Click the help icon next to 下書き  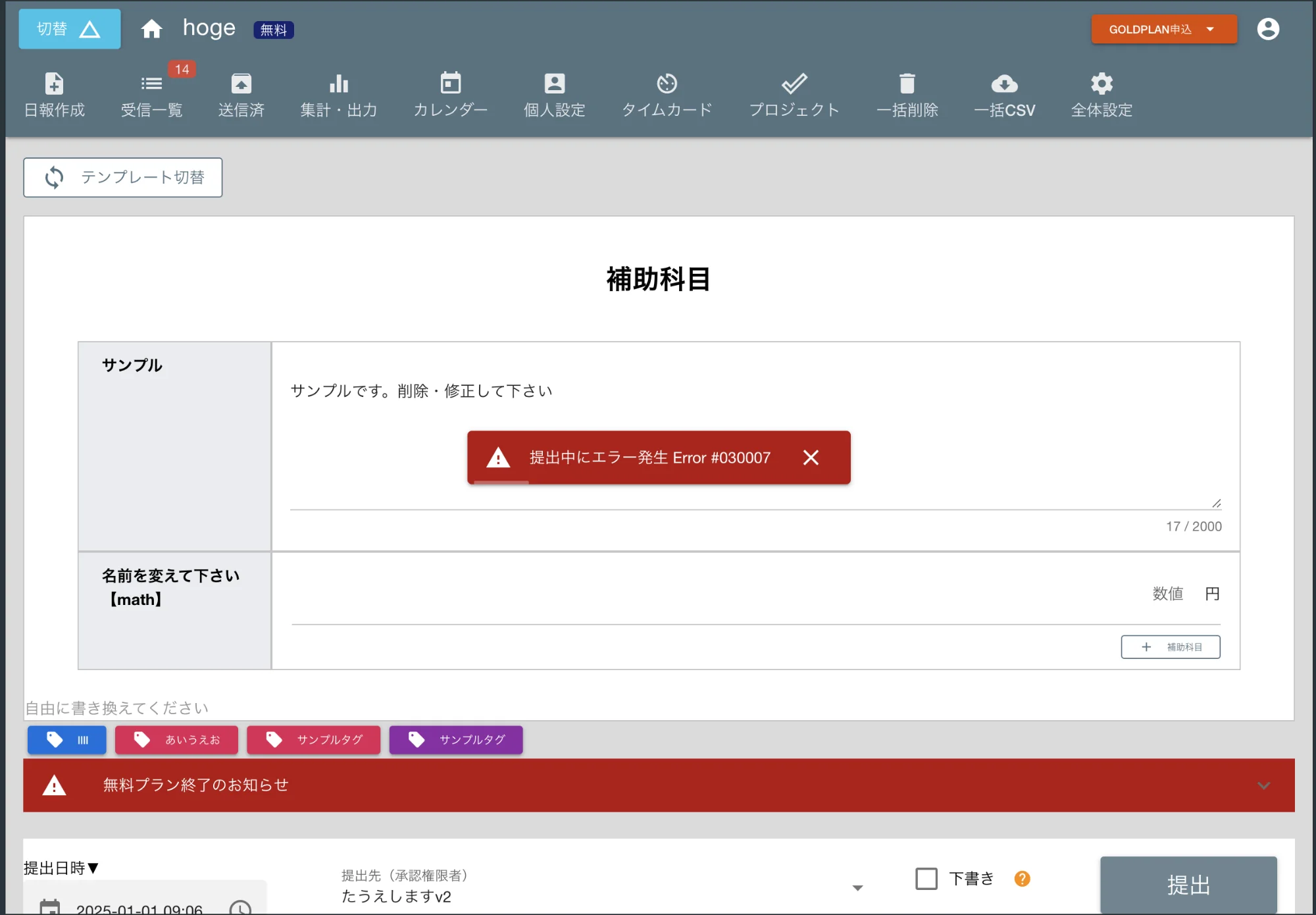point(1022,879)
